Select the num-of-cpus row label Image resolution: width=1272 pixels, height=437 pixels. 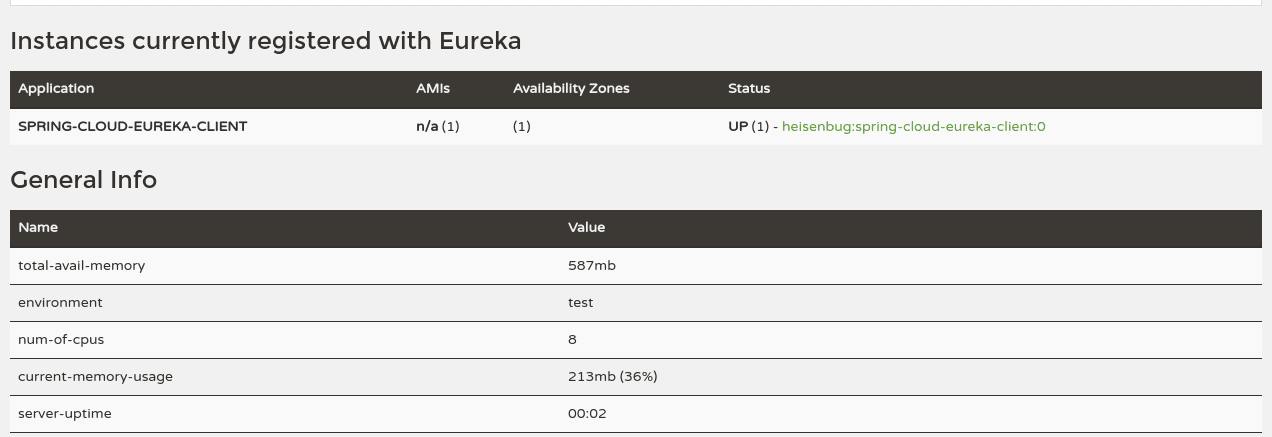61,340
